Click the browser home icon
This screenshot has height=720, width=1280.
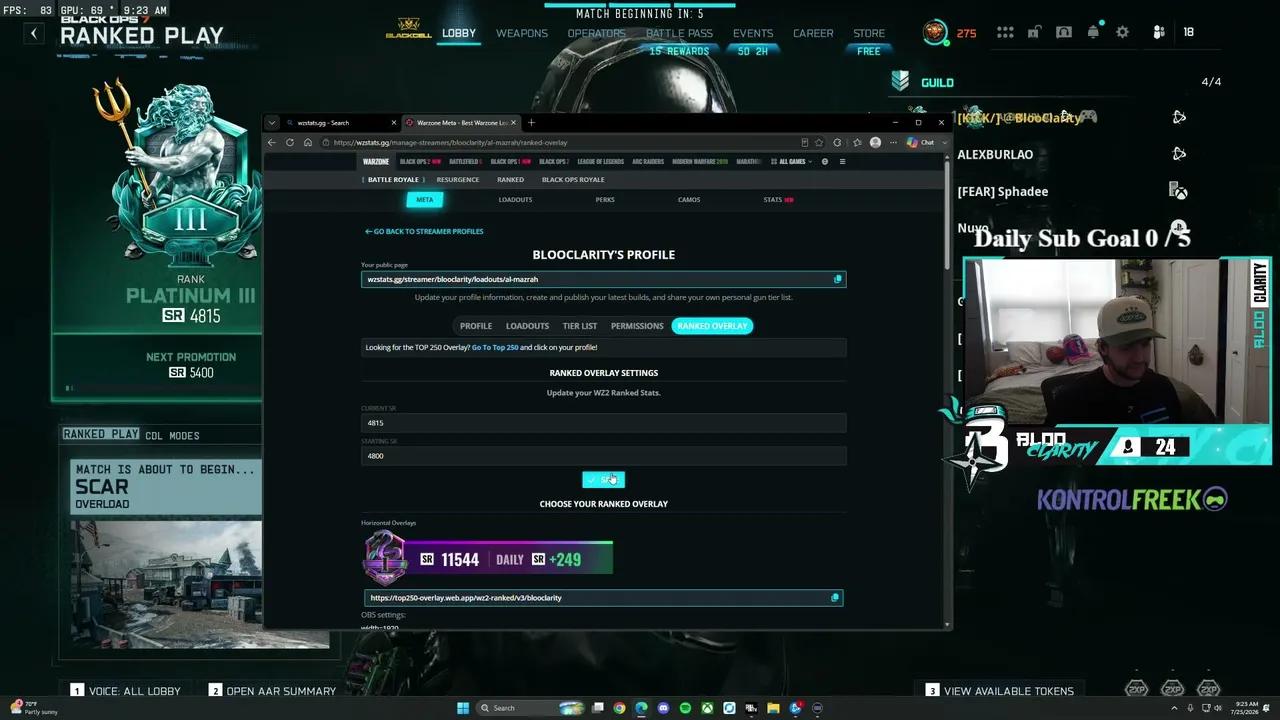point(307,142)
